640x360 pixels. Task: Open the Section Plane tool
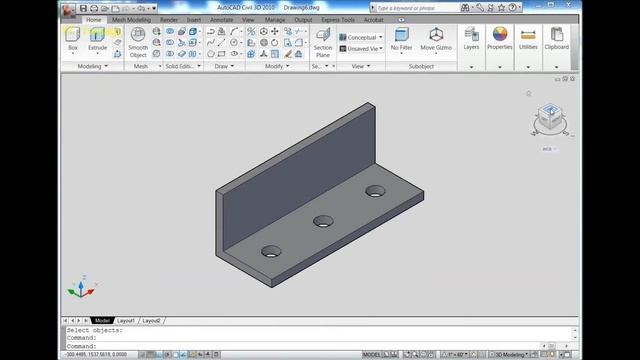pyautogui.click(x=323, y=42)
